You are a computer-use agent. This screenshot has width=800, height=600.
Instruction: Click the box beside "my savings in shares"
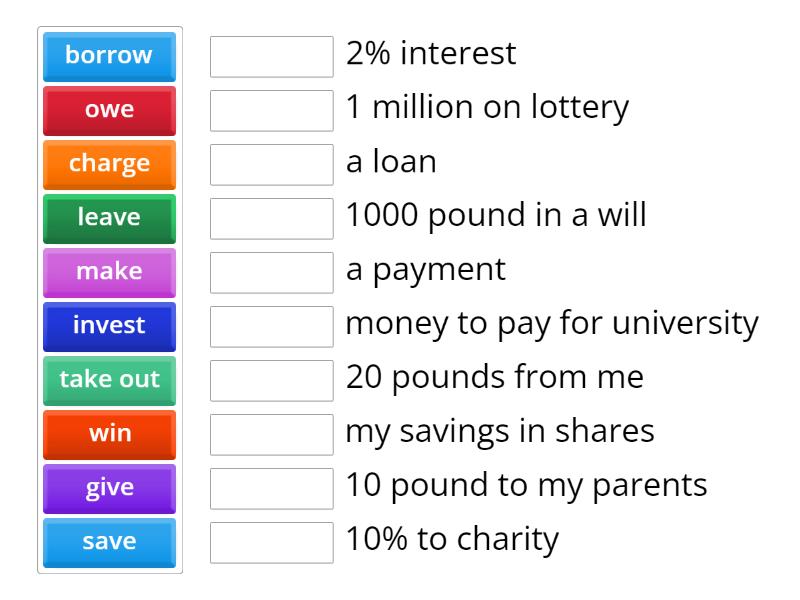pyautogui.click(x=271, y=434)
